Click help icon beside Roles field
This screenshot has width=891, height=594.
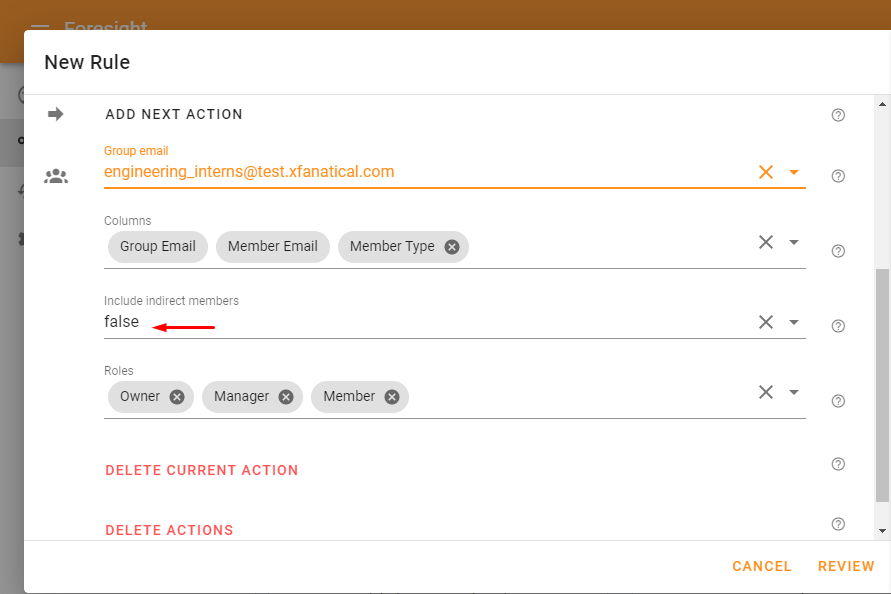pyautogui.click(x=838, y=401)
